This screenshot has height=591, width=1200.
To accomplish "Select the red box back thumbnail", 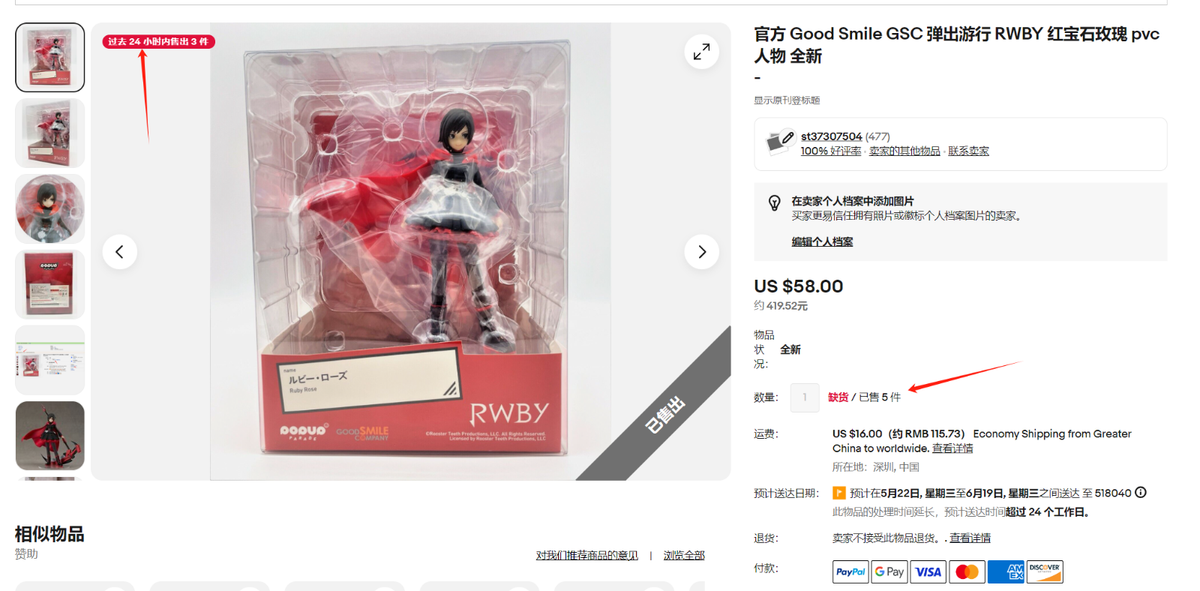I will (50, 284).
